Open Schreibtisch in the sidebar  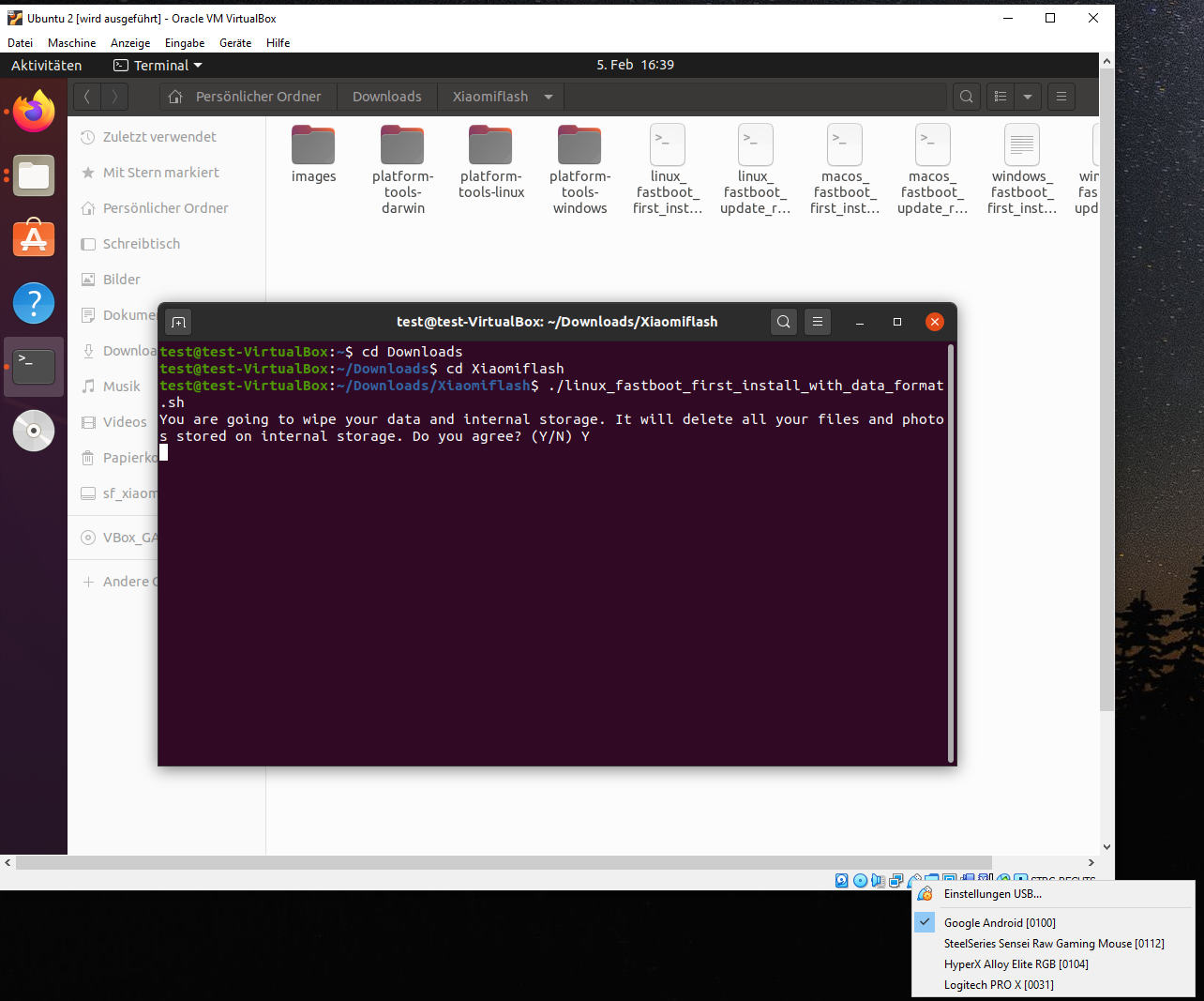167,244
